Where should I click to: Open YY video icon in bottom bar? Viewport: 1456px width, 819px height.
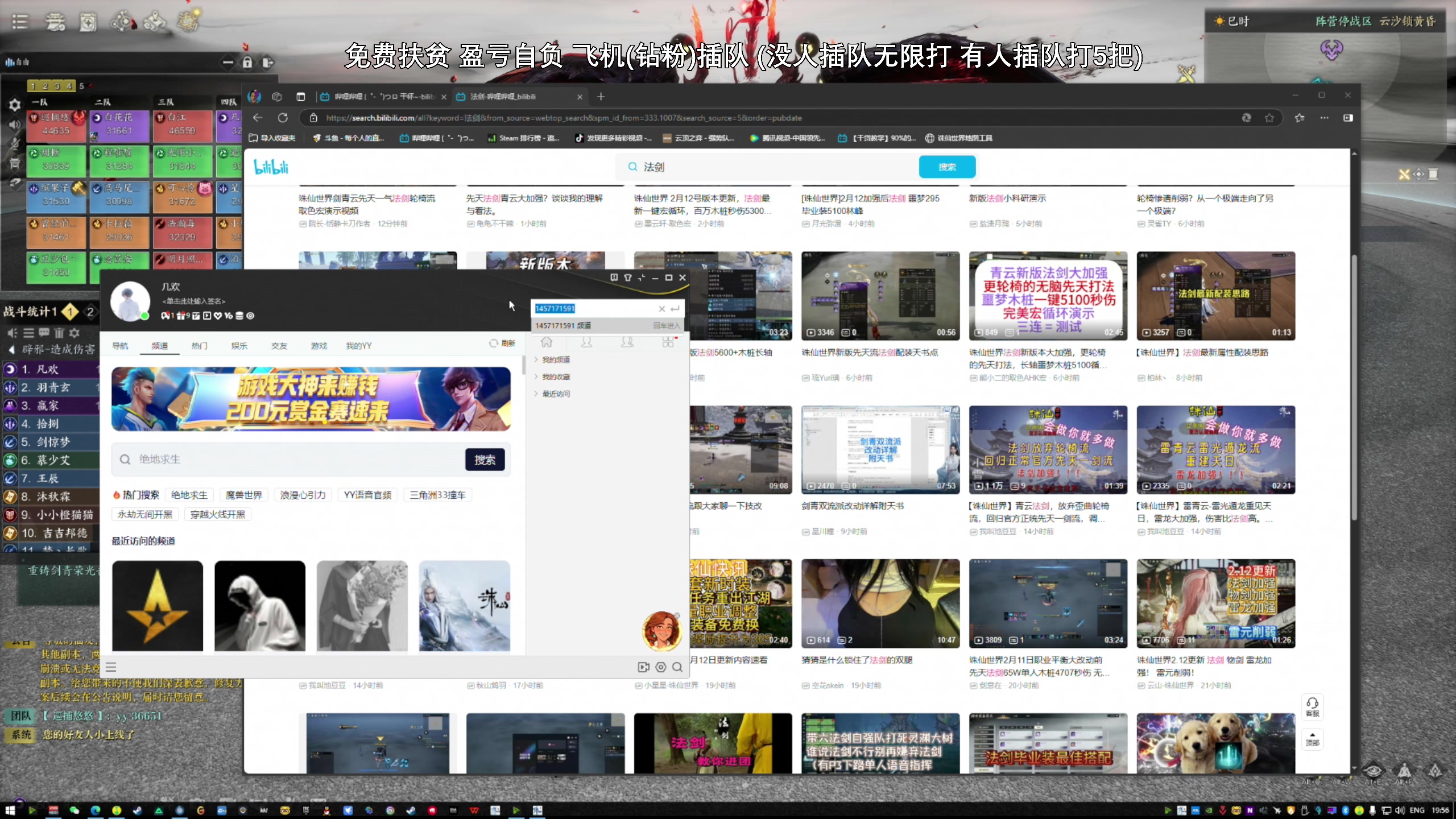click(643, 667)
